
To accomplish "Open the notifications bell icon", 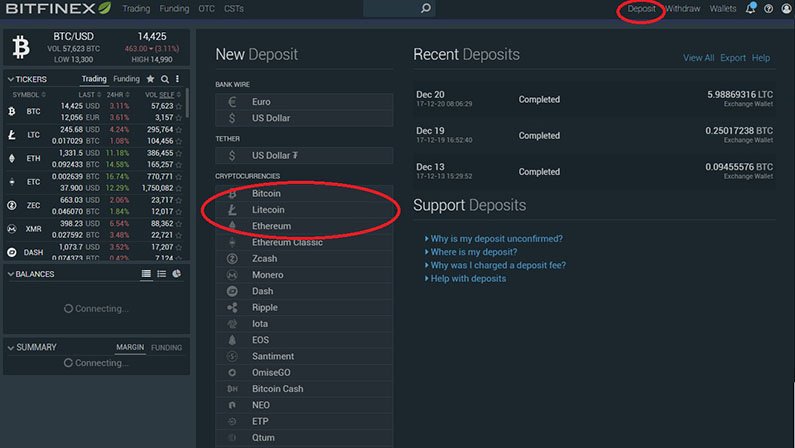I will point(750,8).
